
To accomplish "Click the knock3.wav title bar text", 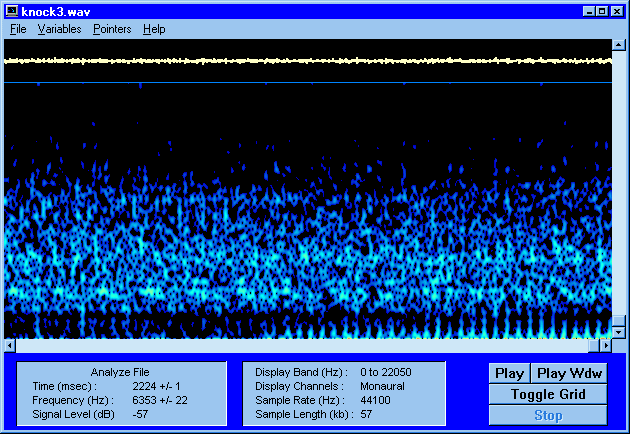I will click(56, 12).
